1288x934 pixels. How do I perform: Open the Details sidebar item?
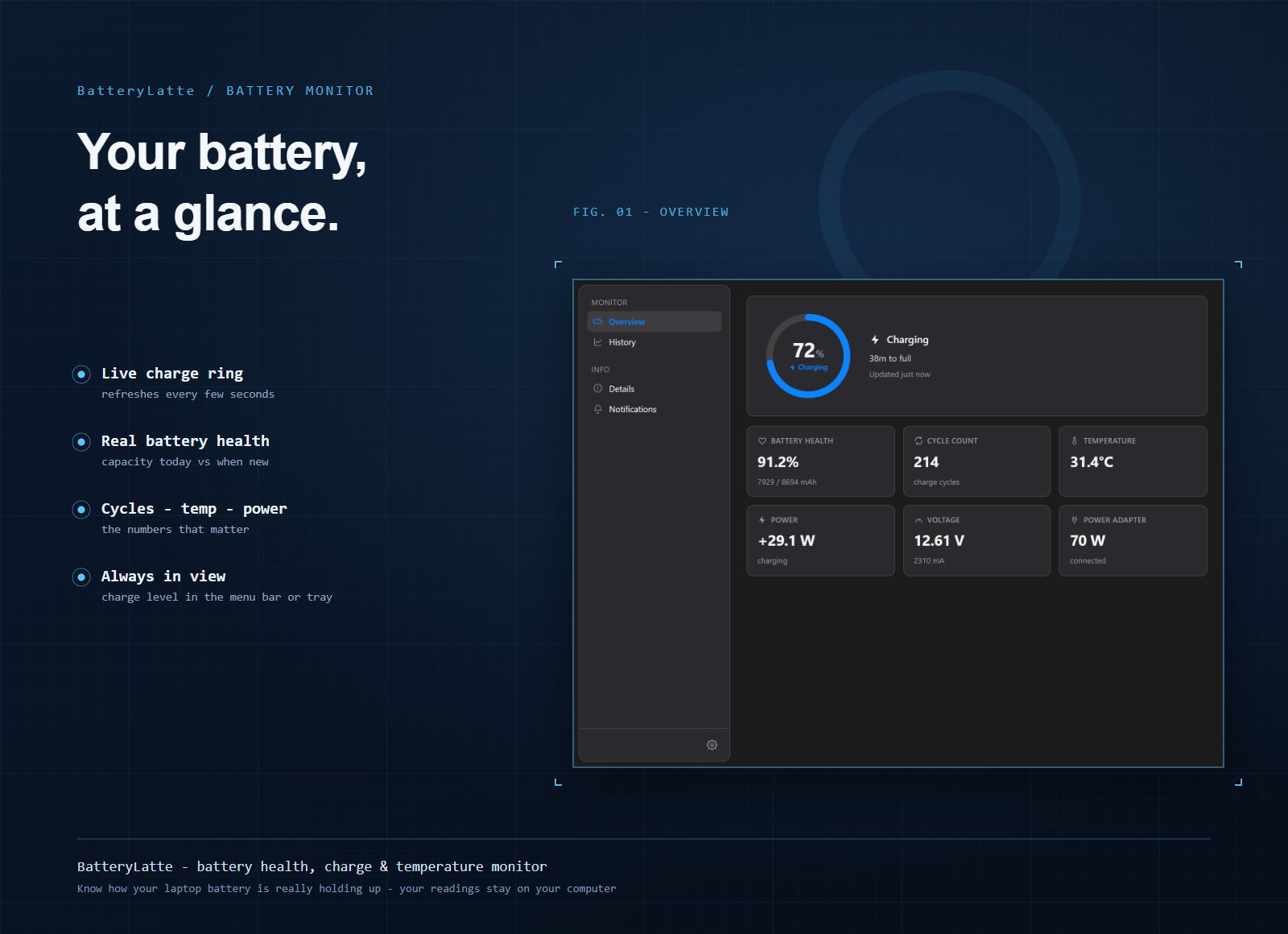tap(654, 389)
